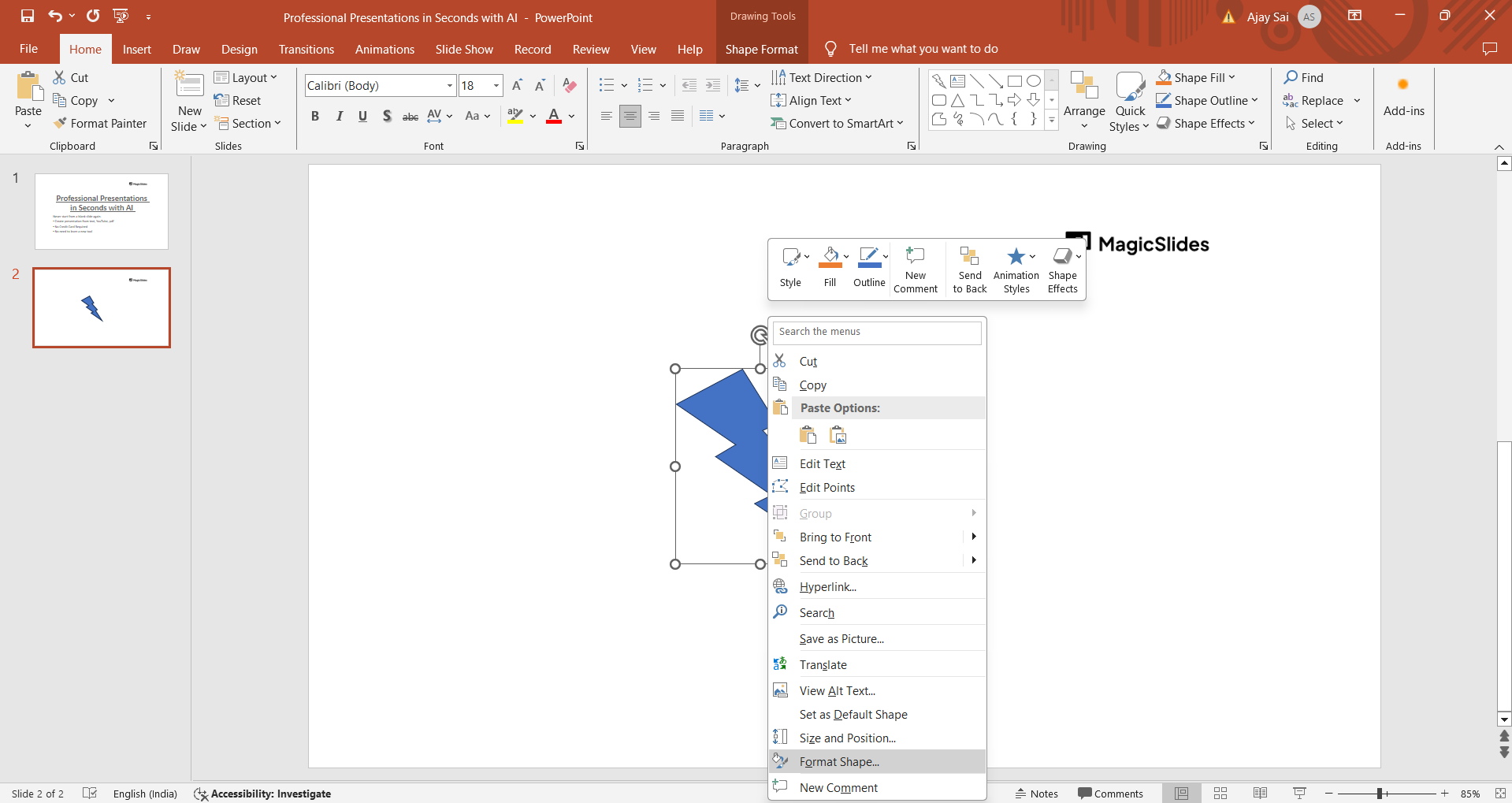Click the Keep Source Formatting paste icon
The image size is (1512, 803).
(x=808, y=435)
